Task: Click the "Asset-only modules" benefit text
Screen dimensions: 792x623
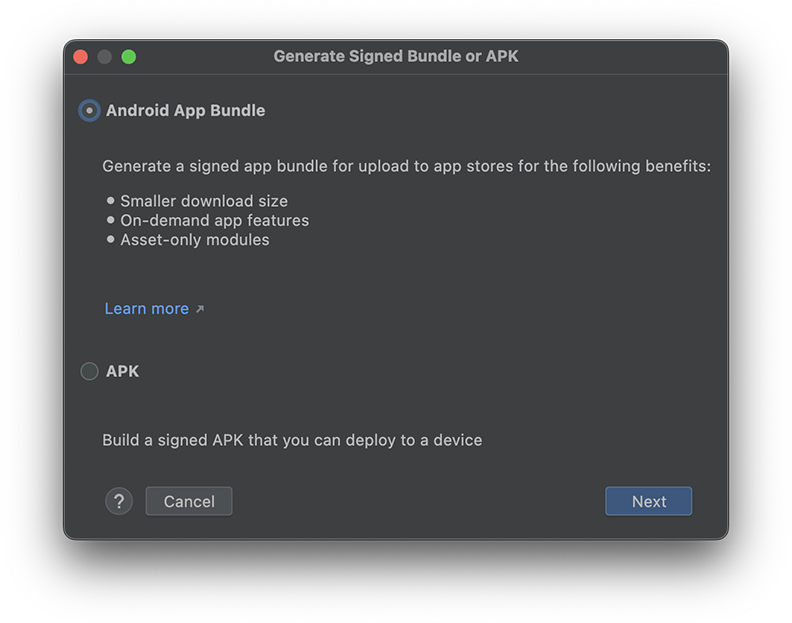Action: coord(195,240)
